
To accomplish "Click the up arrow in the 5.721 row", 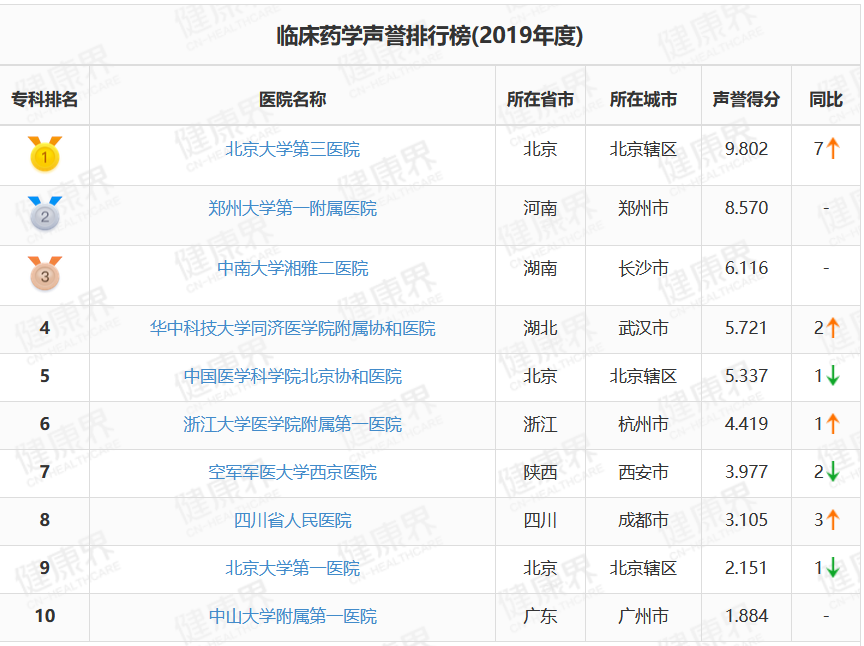I will click(833, 328).
